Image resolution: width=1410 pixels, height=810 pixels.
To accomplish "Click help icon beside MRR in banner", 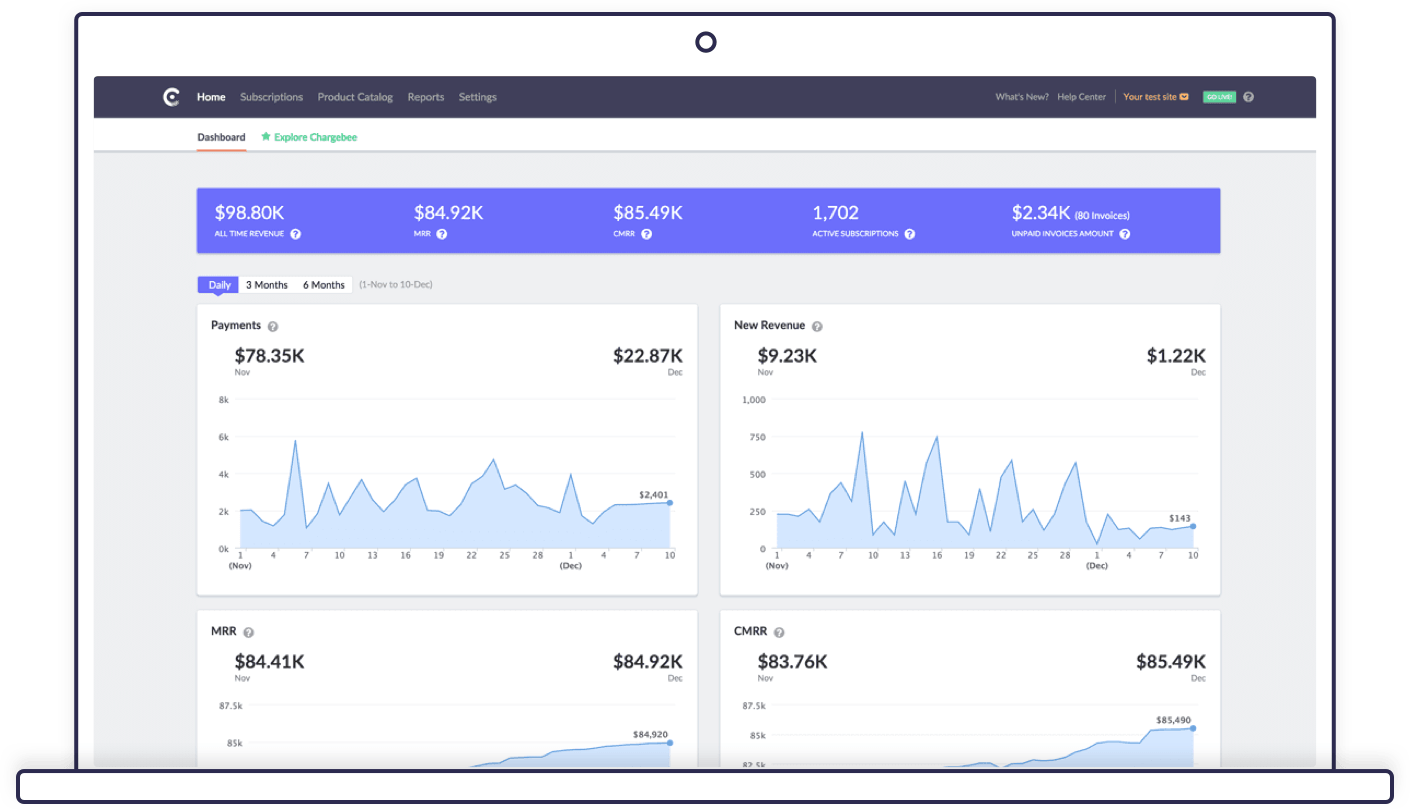I will tap(442, 234).
